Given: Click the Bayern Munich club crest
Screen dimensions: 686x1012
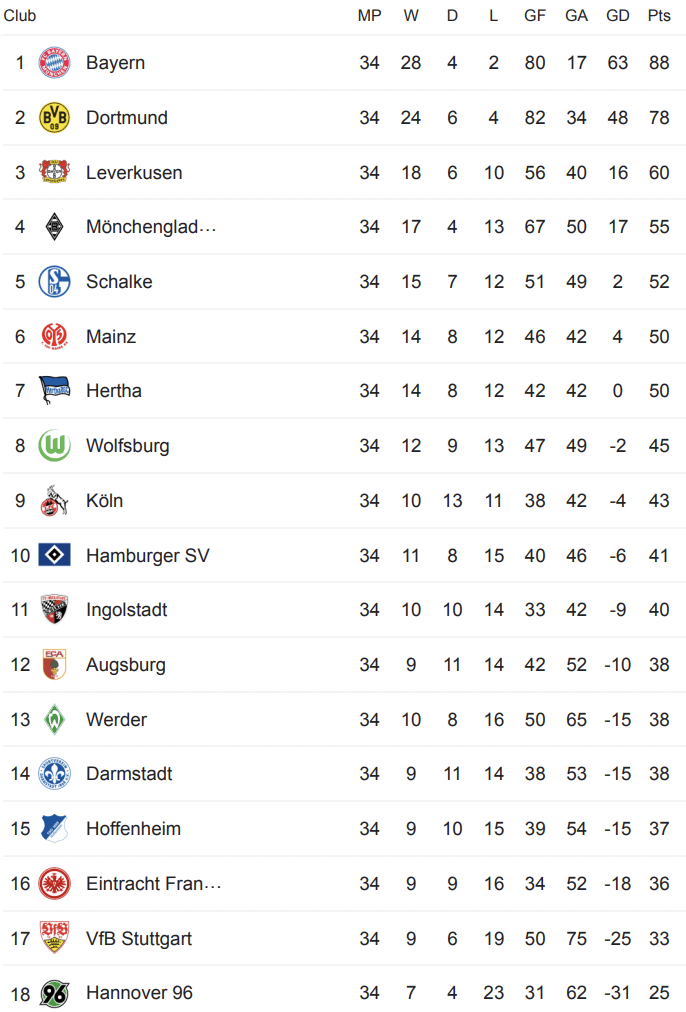Looking at the screenshot, I should tap(54, 63).
